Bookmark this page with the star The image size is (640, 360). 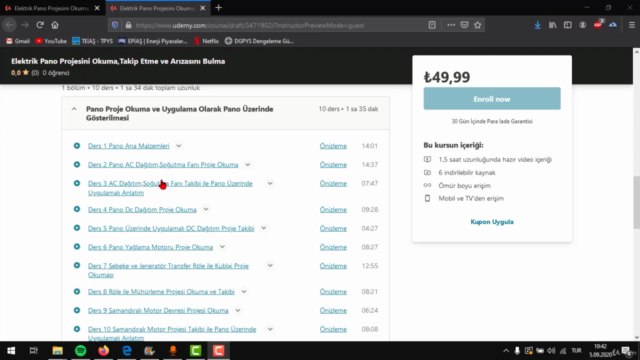tap(478, 25)
